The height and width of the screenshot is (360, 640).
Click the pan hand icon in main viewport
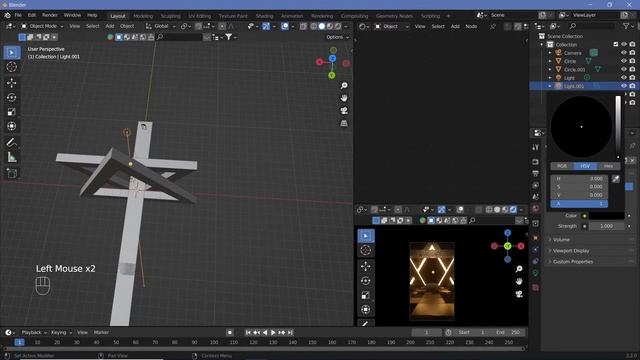point(344,98)
